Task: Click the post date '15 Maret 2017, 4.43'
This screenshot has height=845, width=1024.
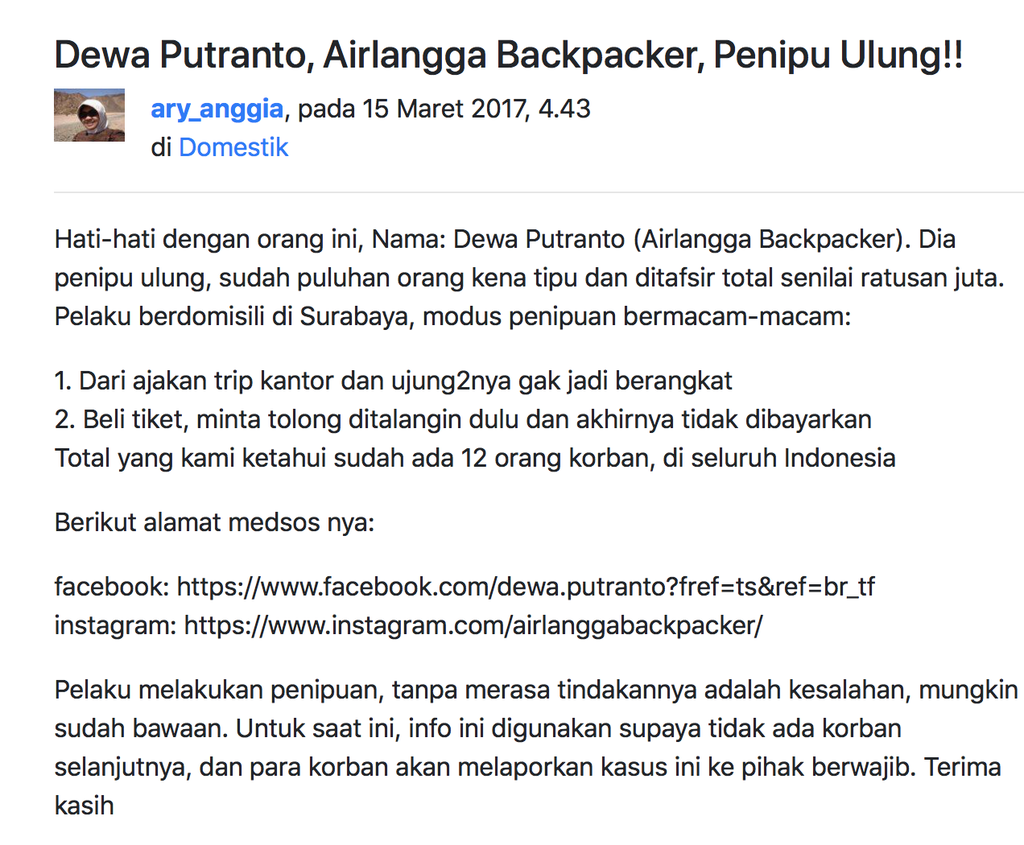Action: click(476, 108)
